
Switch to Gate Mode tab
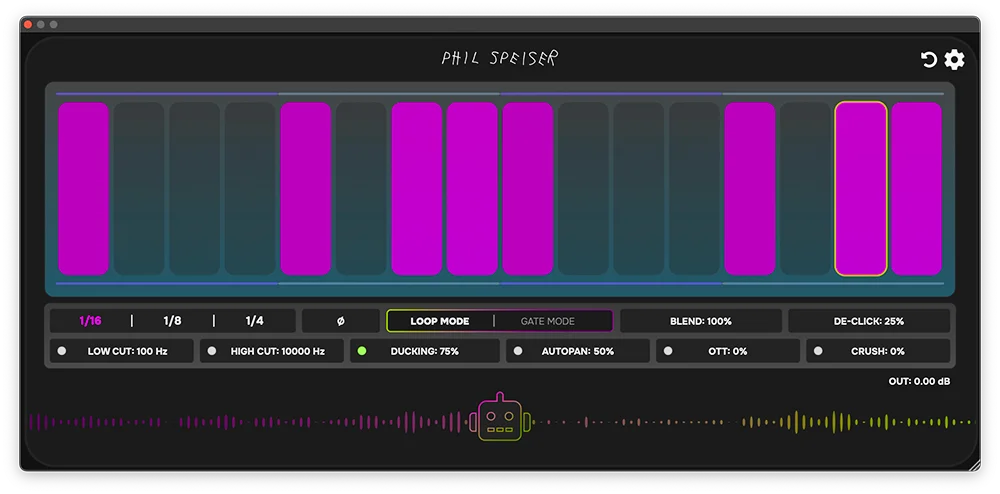point(548,321)
